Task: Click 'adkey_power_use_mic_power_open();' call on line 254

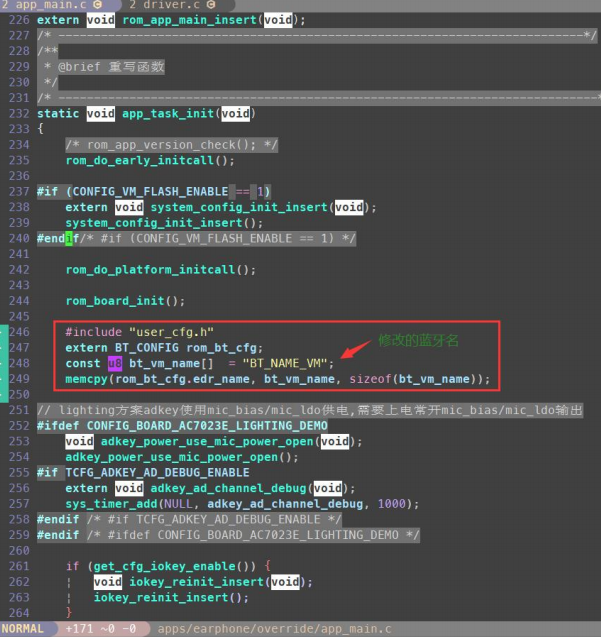Action: (182, 457)
